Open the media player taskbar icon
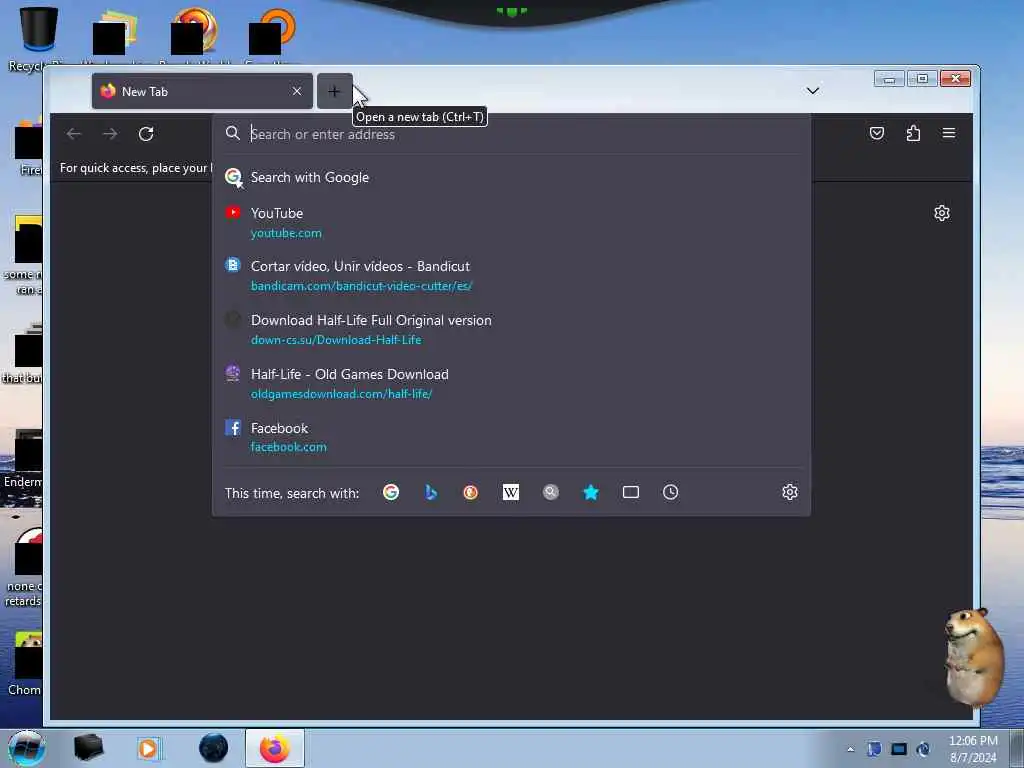The height and width of the screenshot is (768, 1024). [149, 748]
